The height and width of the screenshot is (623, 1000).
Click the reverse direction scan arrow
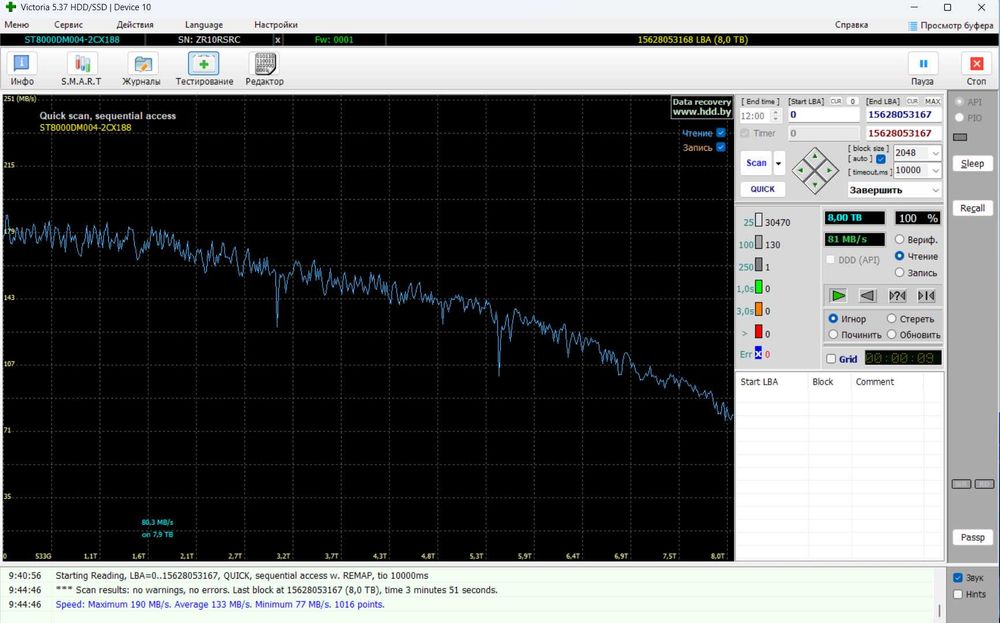pyautogui.click(x=868, y=295)
